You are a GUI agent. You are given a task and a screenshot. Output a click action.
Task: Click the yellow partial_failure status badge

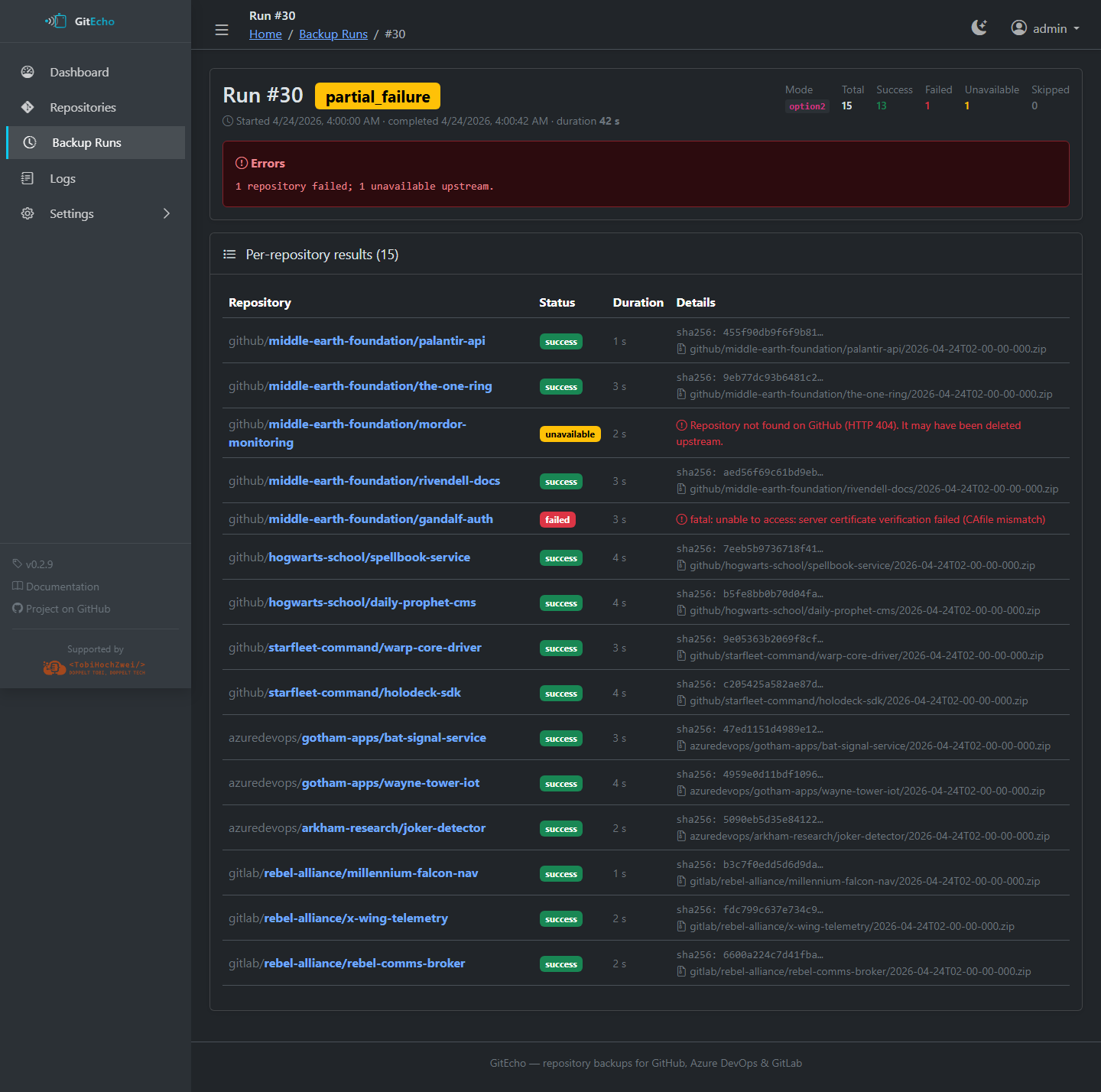click(x=378, y=96)
